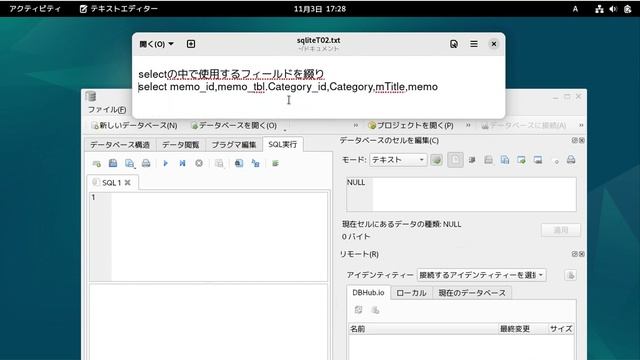Click the dark screen-shaped icon in cell editor
The image size is (640, 360).
point(538,160)
